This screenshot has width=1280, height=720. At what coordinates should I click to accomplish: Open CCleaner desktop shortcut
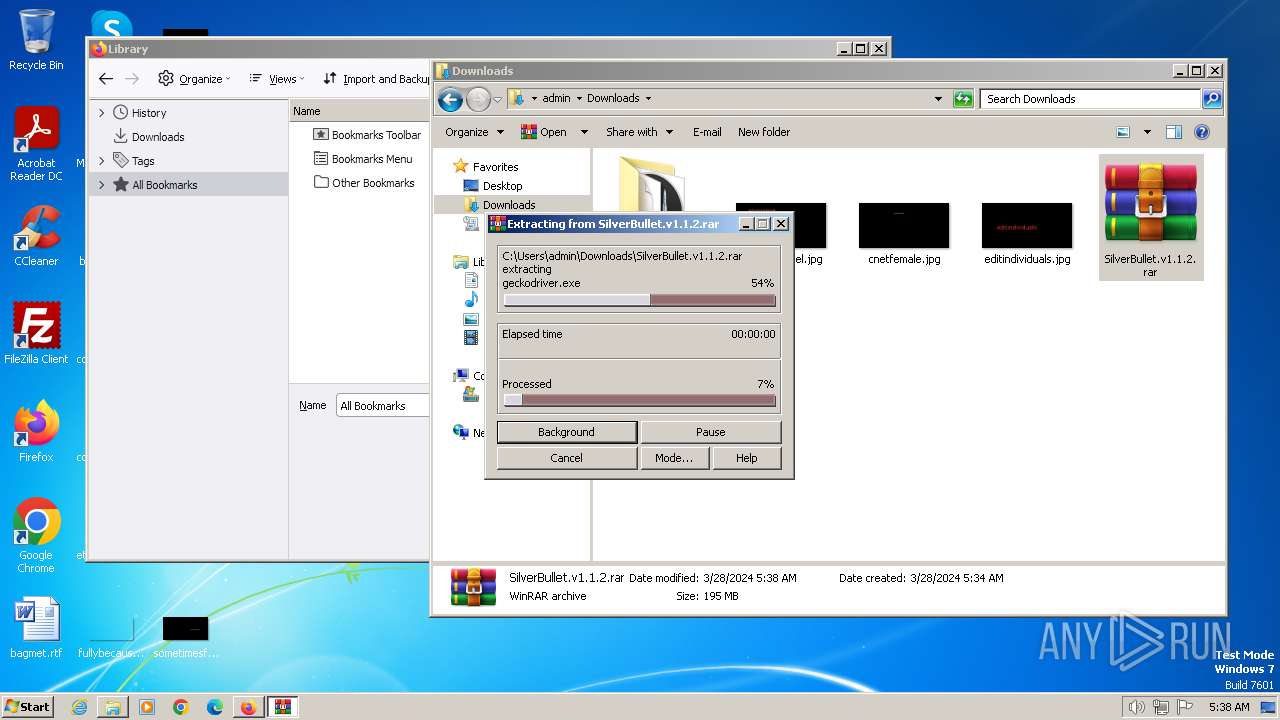(36, 236)
